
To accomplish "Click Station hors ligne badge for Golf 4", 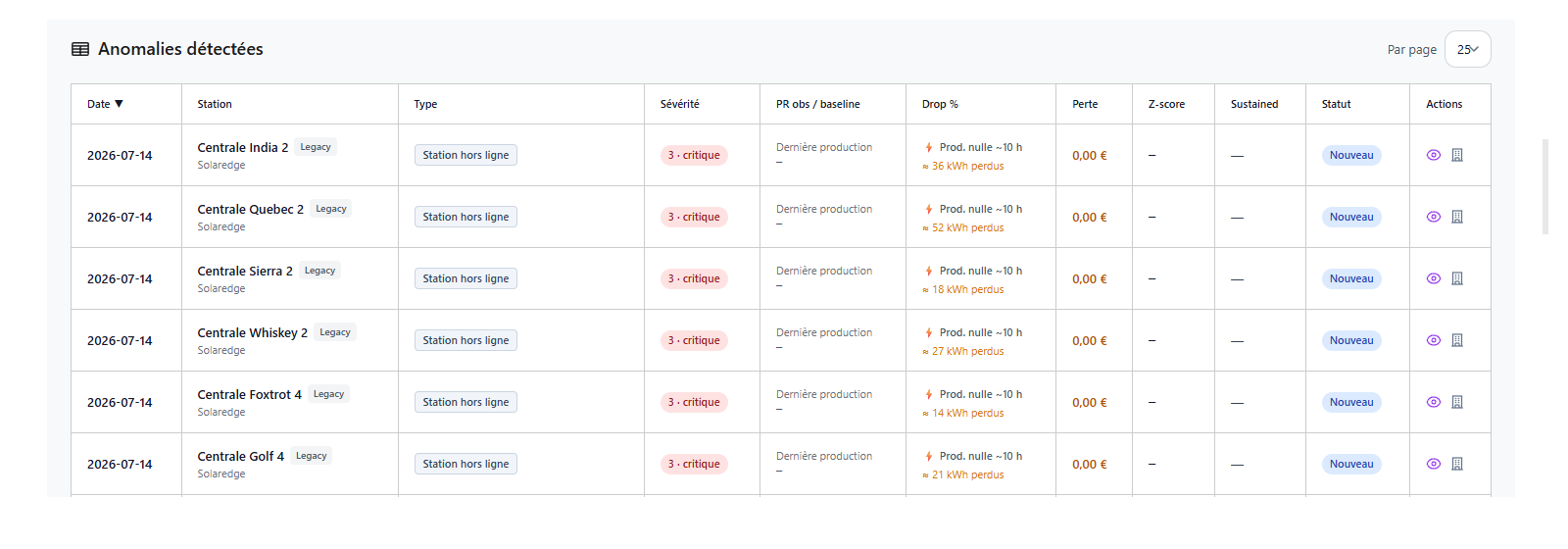I will point(465,464).
